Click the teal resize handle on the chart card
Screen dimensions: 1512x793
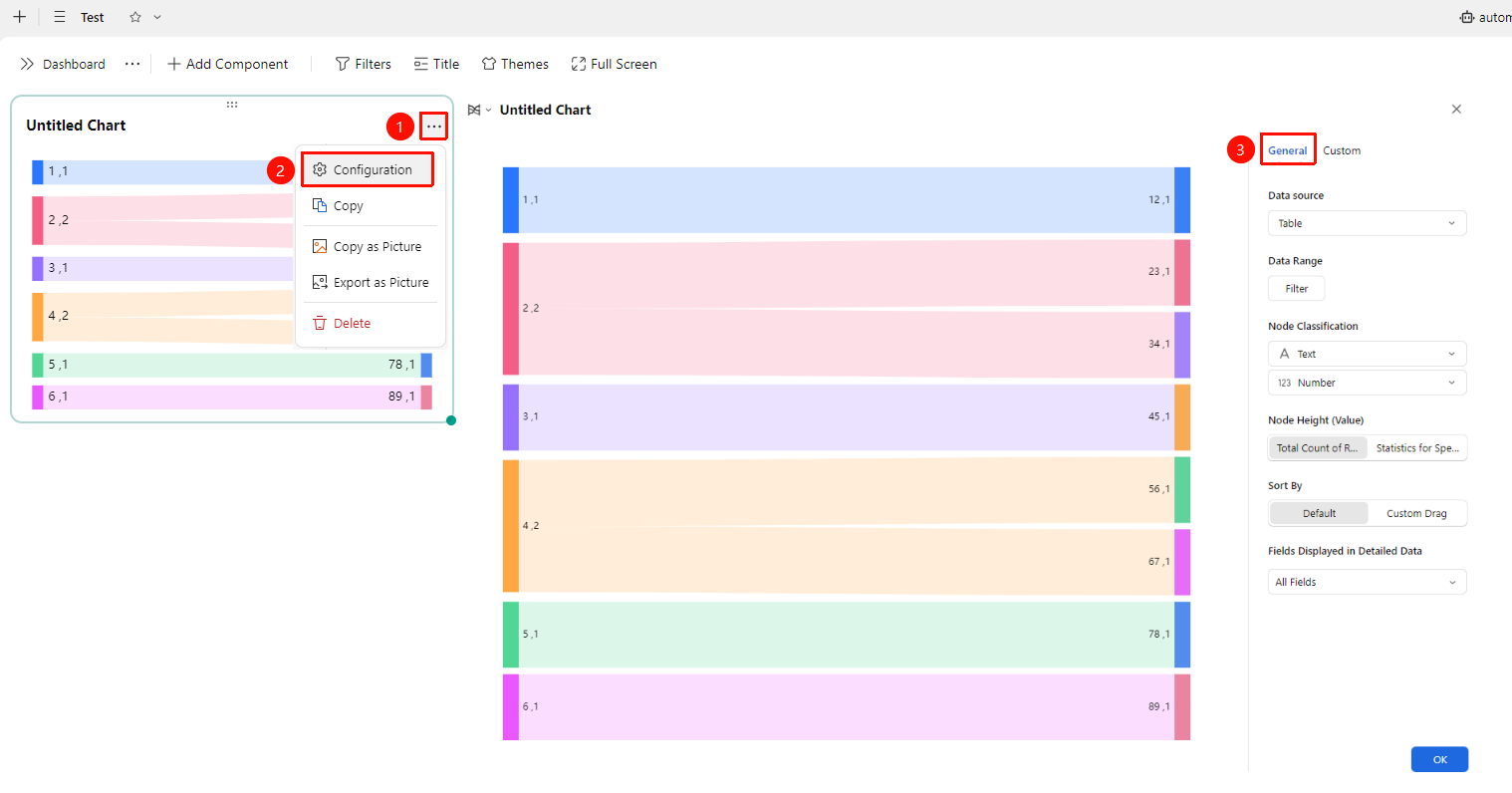(x=451, y=420)
